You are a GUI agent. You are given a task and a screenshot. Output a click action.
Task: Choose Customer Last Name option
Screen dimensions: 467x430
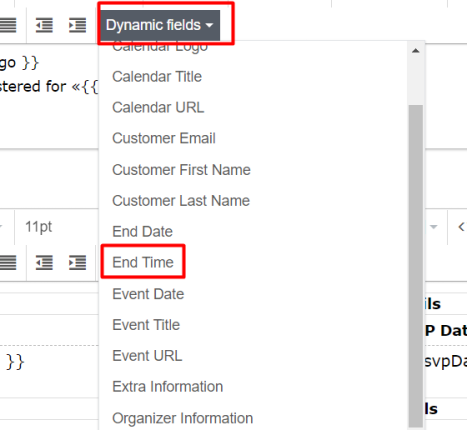coord(181,201)
